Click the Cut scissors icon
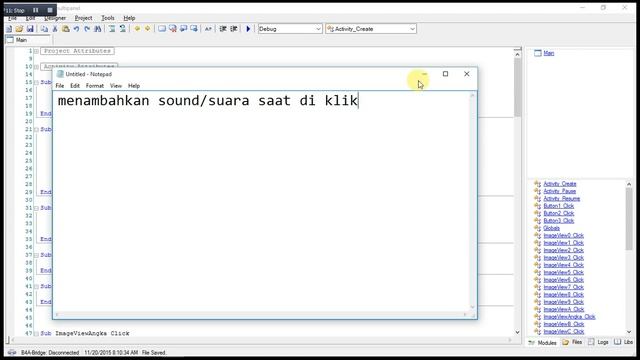 coord(55,29)
